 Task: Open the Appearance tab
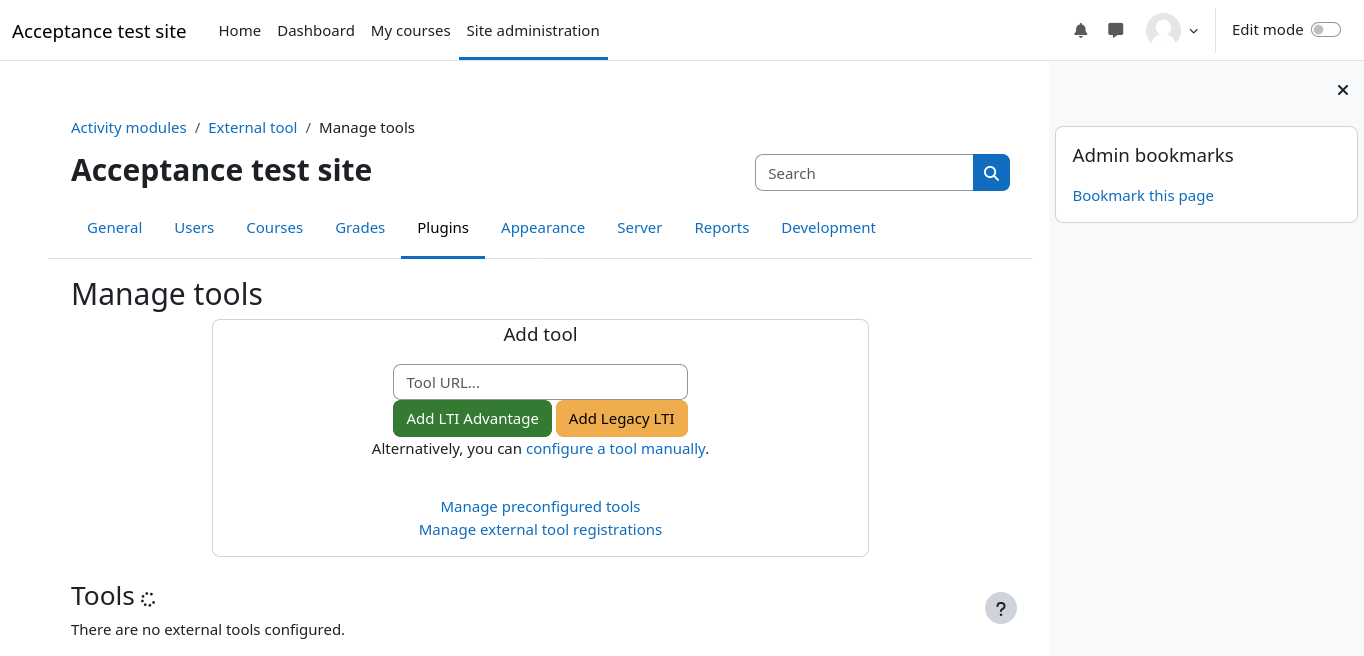coord(543,228)
